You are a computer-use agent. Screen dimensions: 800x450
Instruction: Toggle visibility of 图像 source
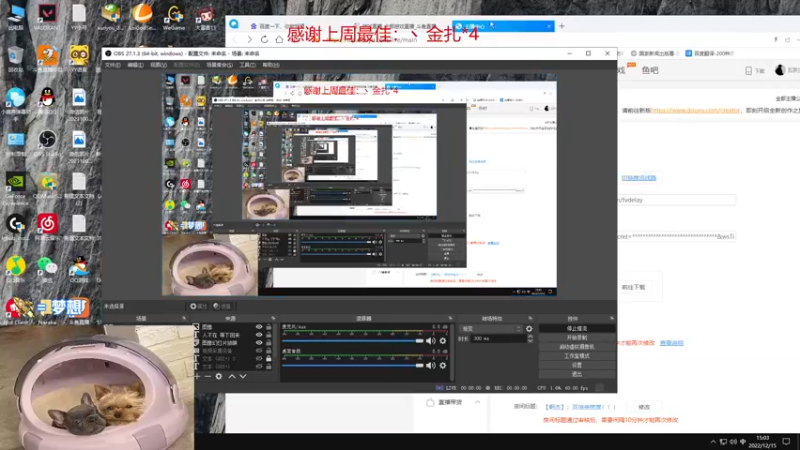click(259, 327)
